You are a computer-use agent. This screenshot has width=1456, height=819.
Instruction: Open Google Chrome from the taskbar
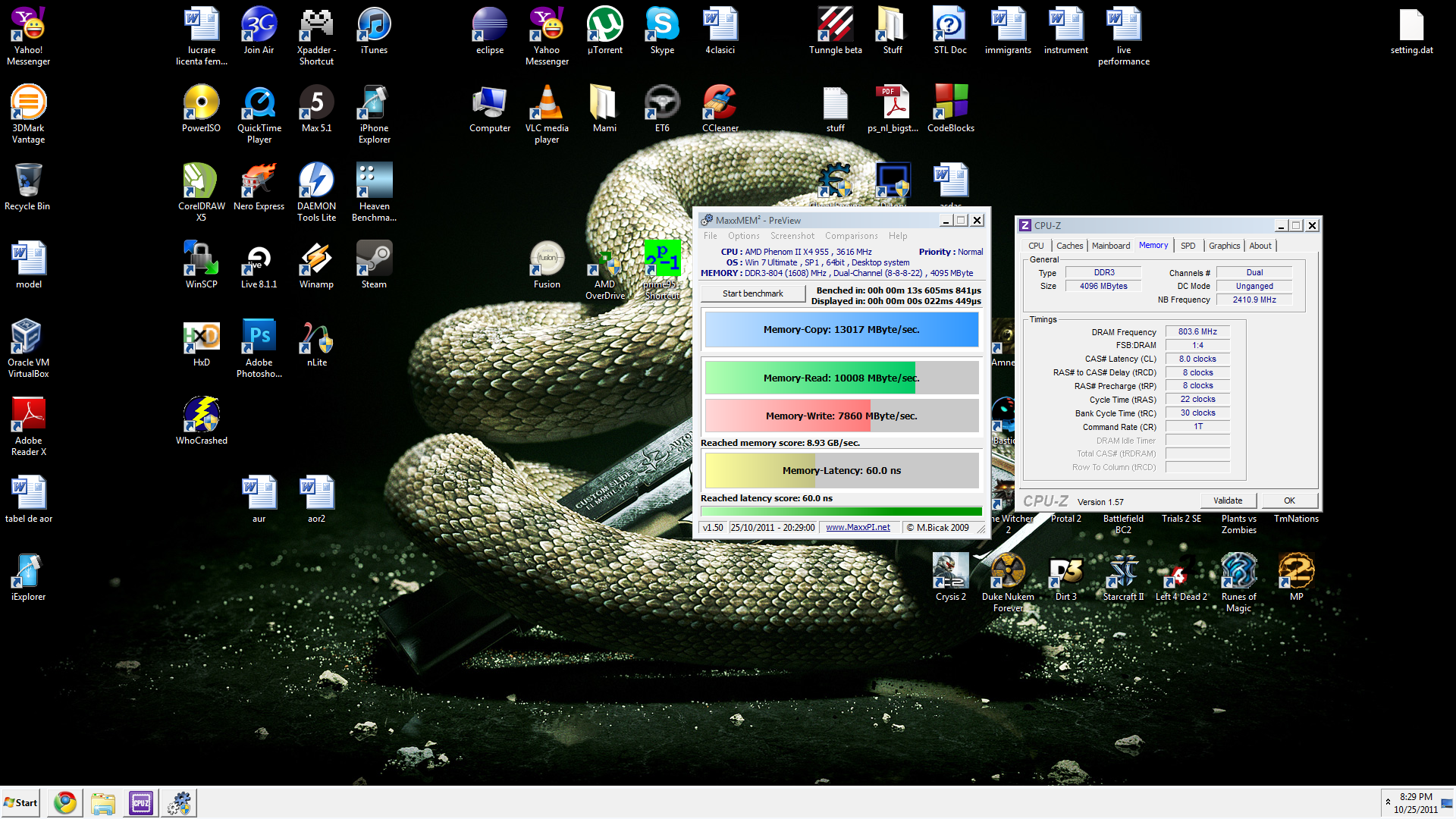click(x=65, y=803)
